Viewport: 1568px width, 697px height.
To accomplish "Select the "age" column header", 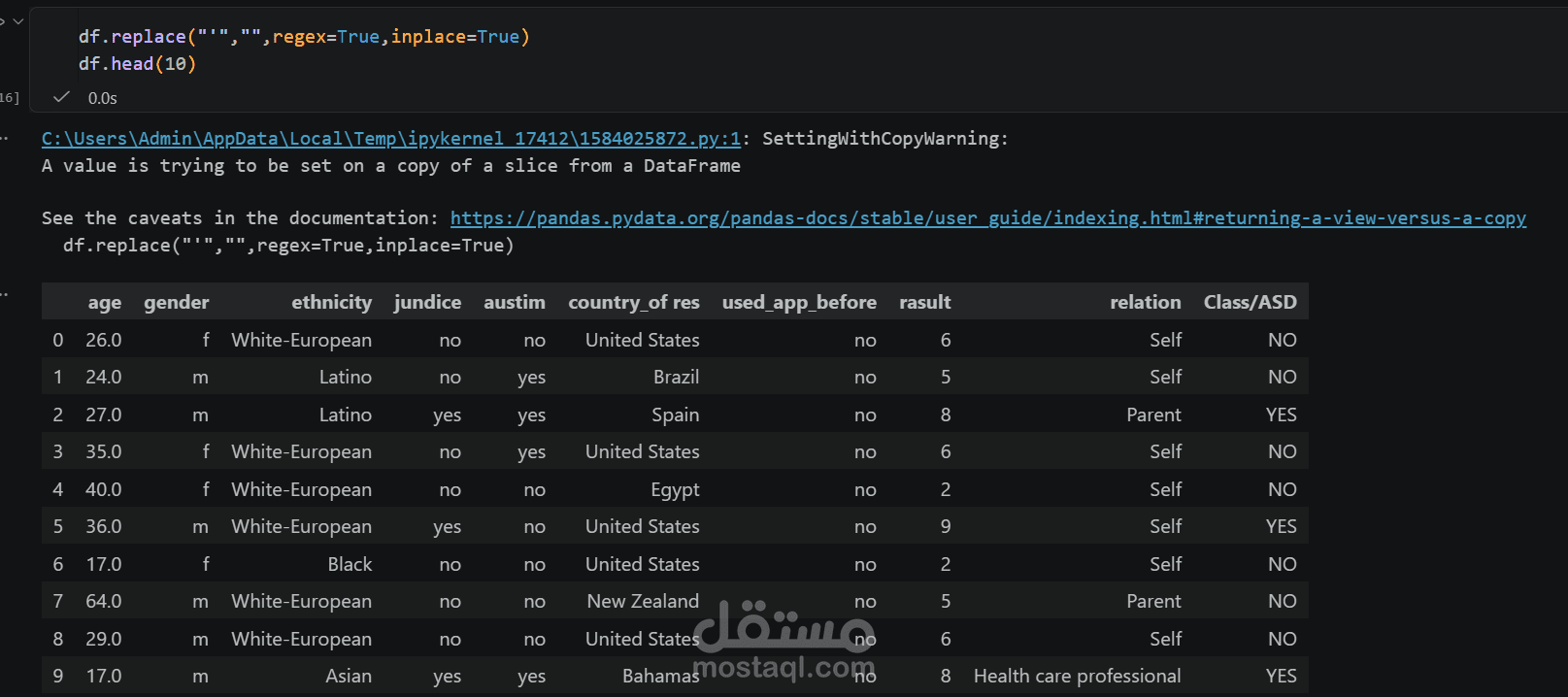I will click(104, 302).
